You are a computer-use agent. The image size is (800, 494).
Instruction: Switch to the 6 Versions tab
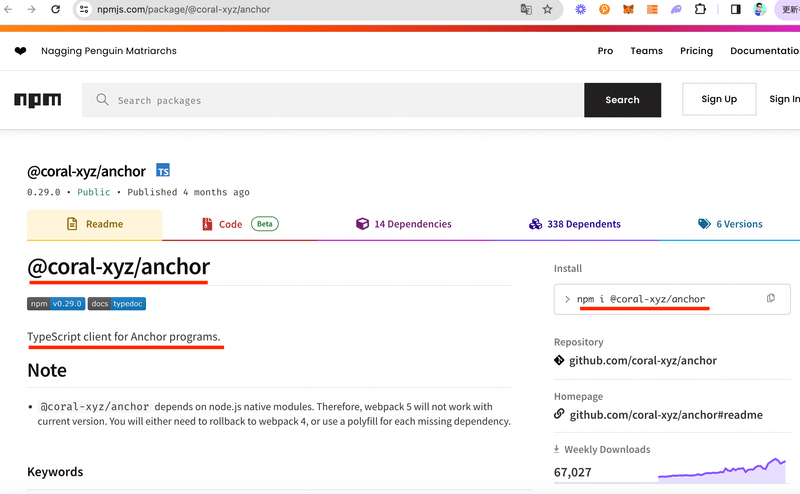(730, 224)
